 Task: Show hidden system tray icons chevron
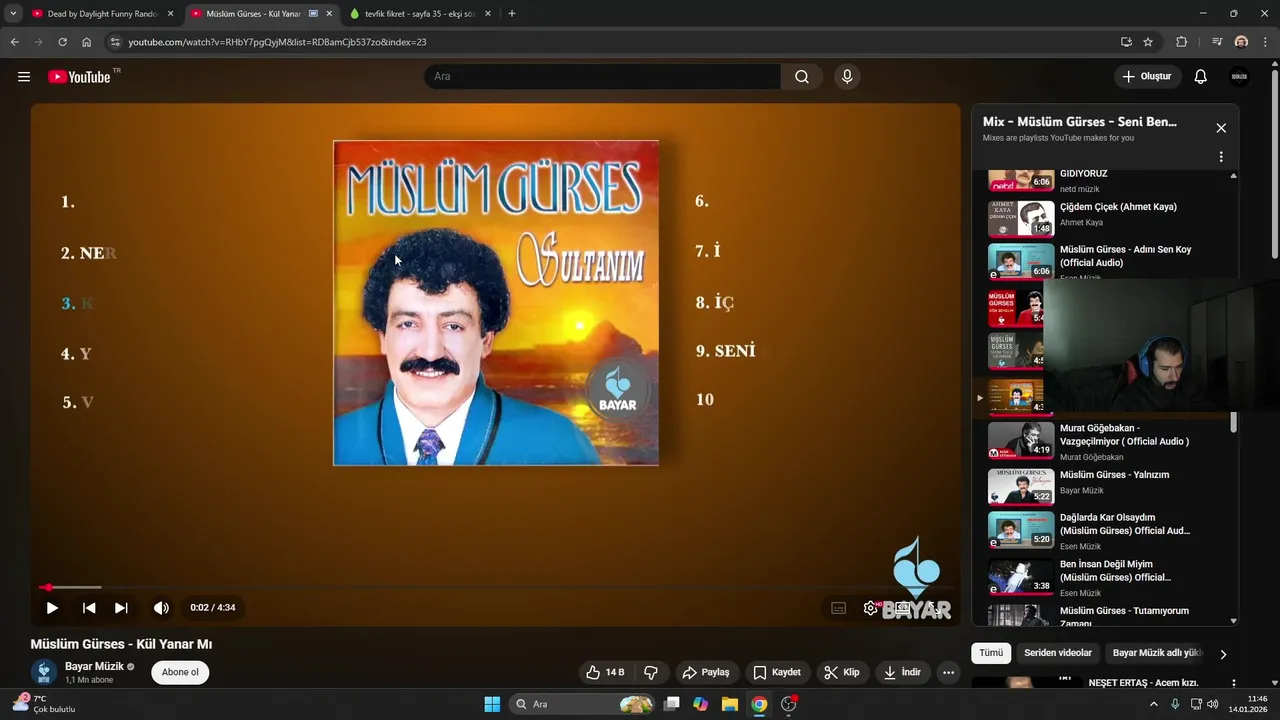pyautogui.click(x=1155, y=704)
